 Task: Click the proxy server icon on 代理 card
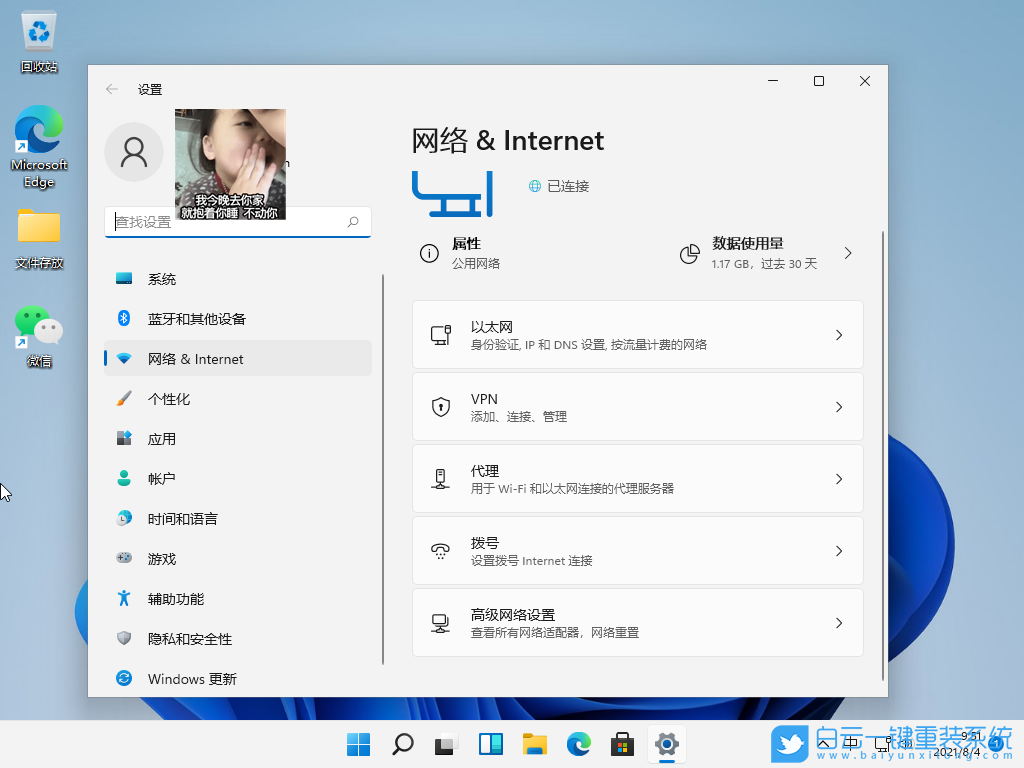[x=441, y=478]
